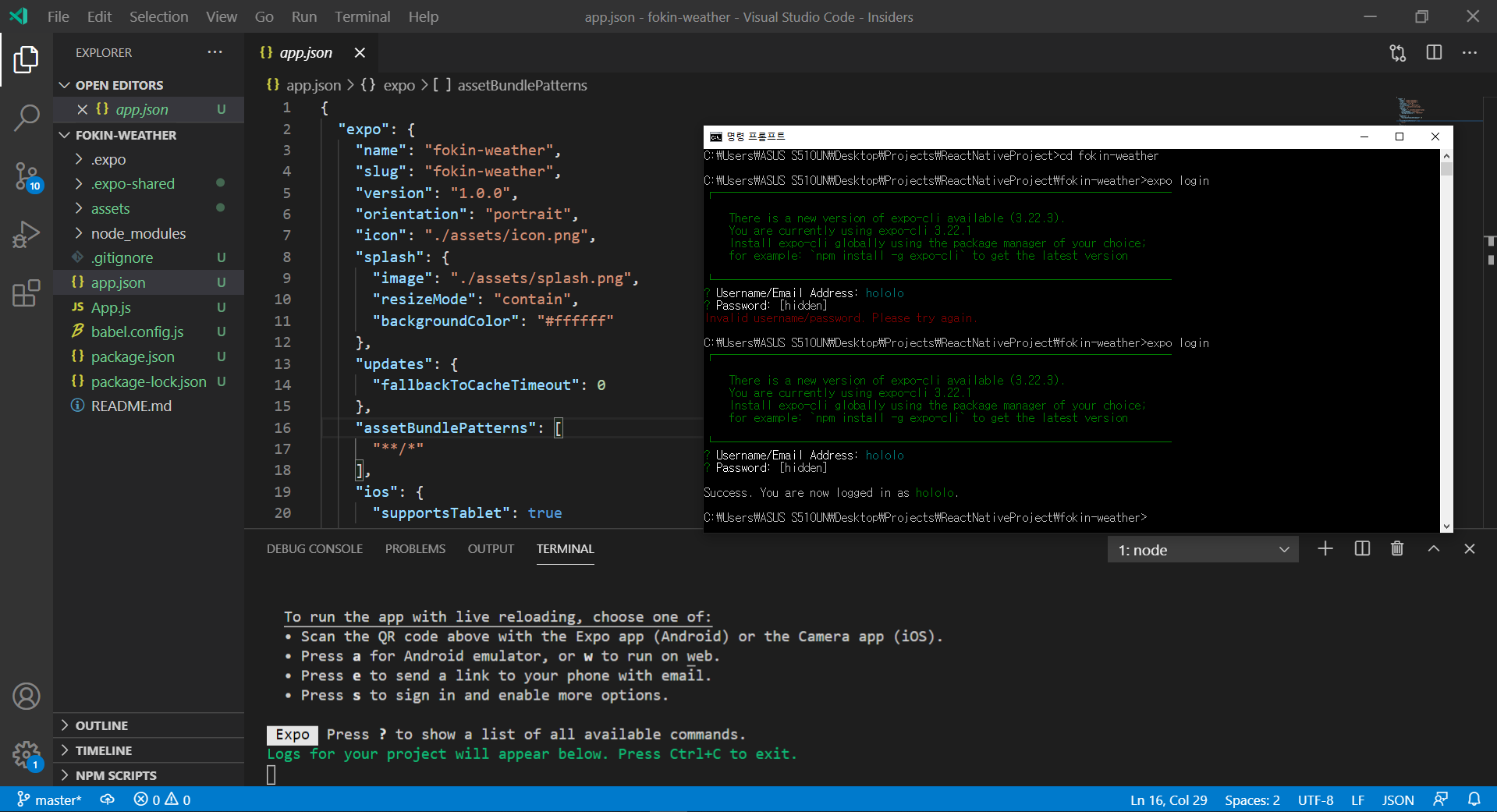Open package.json in the file tree
This screenshot has height=812, width=1497.
click(x=133, y=356)
